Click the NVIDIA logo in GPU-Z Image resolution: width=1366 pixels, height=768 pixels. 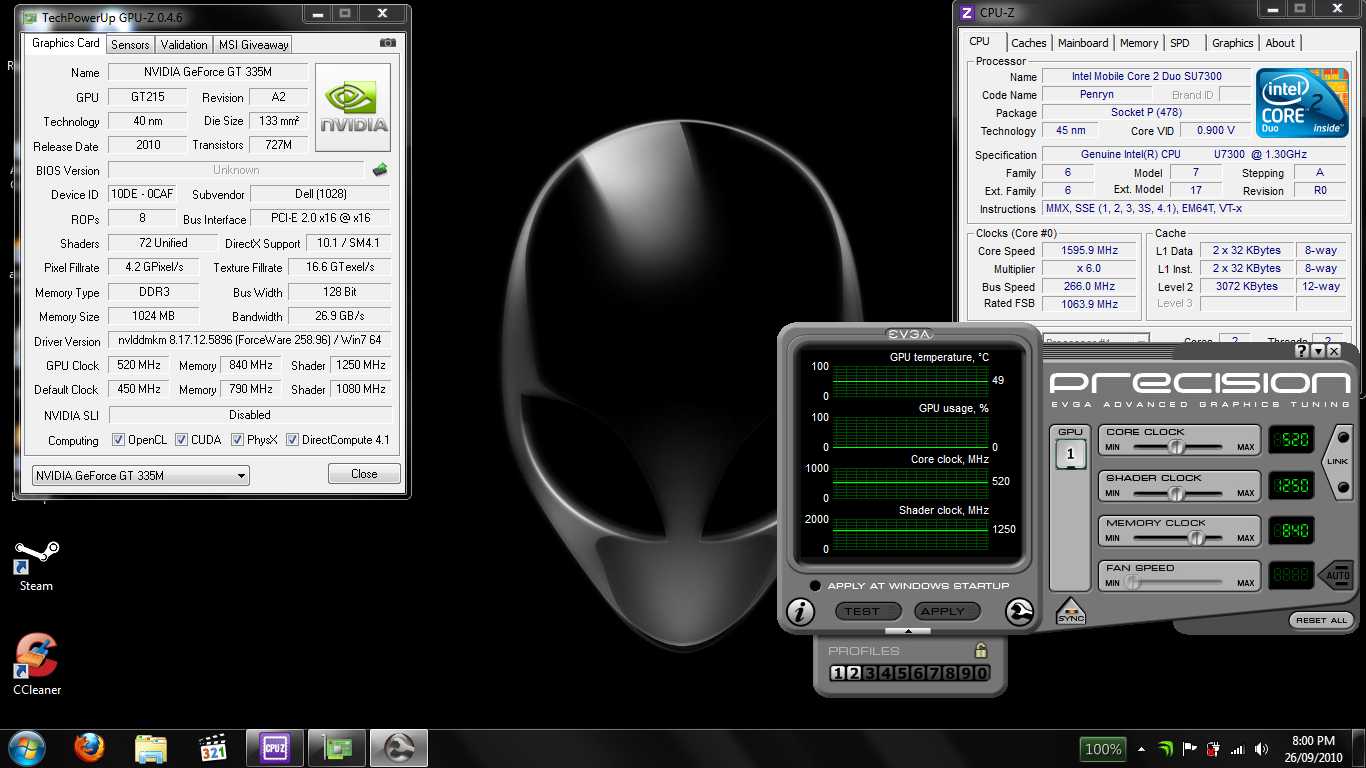coord(353,108)
